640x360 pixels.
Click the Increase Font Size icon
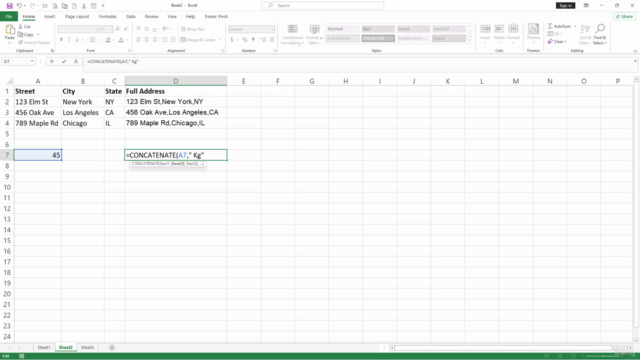(x=118, y=29)
